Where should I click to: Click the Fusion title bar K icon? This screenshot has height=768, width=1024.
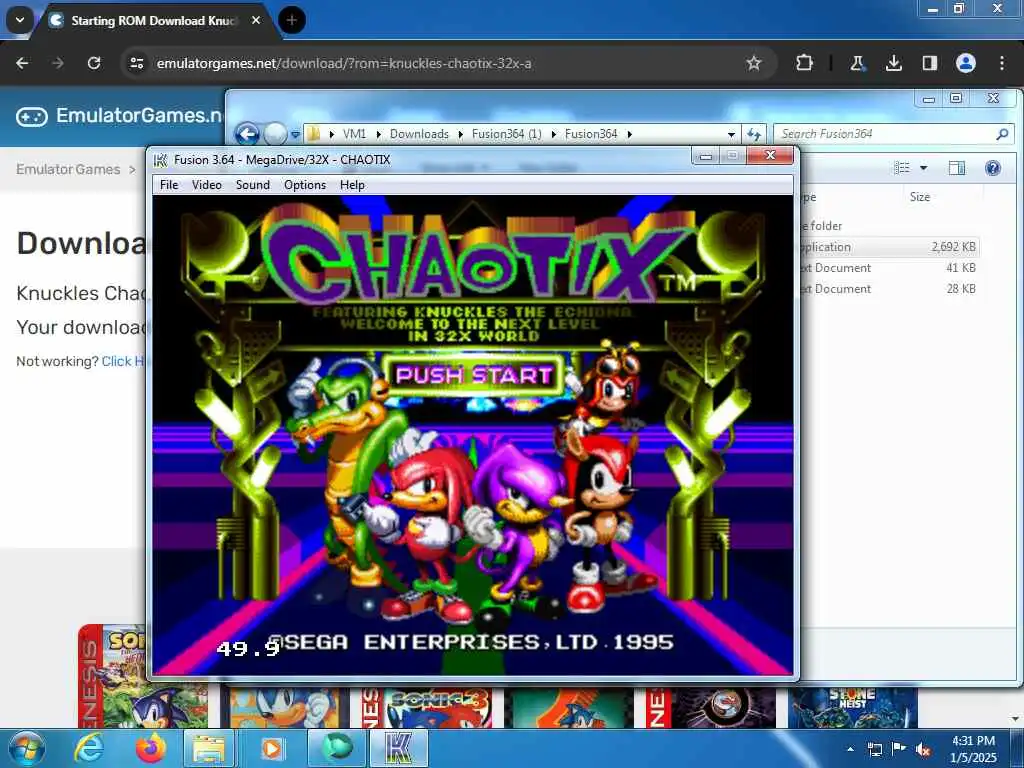tap(161, 160)
